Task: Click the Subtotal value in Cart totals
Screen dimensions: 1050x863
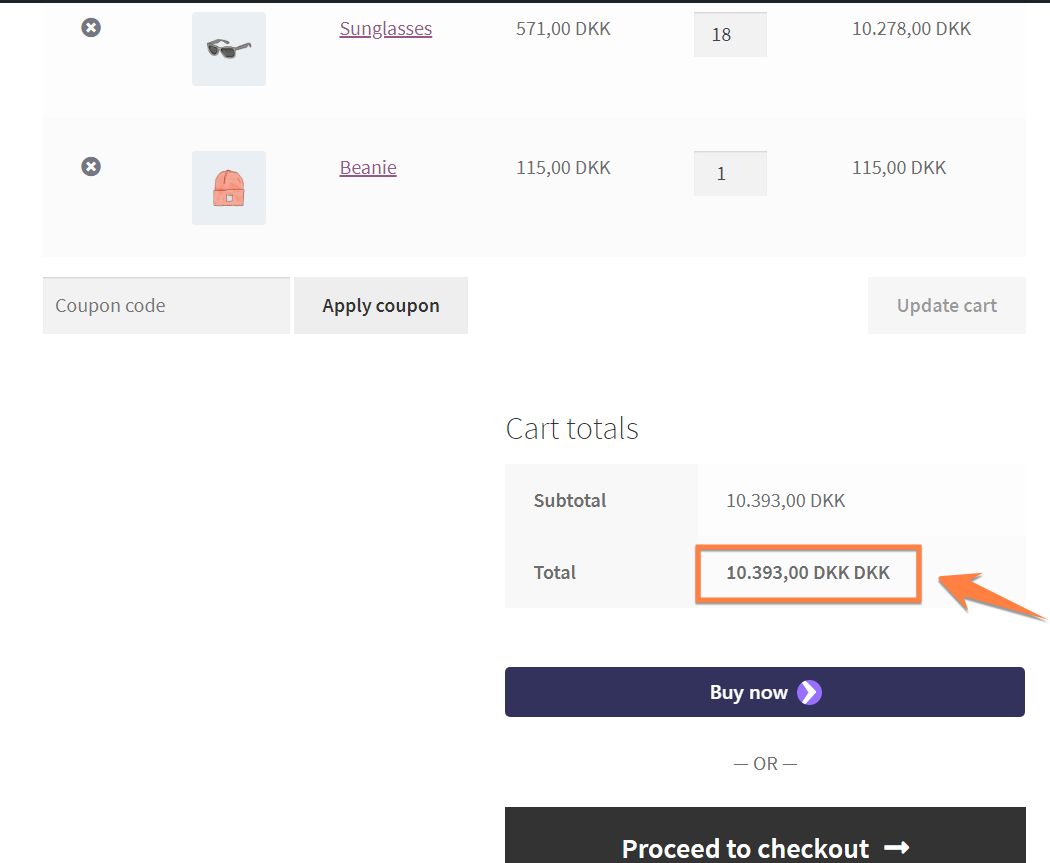Action: (x=785, y=500)
